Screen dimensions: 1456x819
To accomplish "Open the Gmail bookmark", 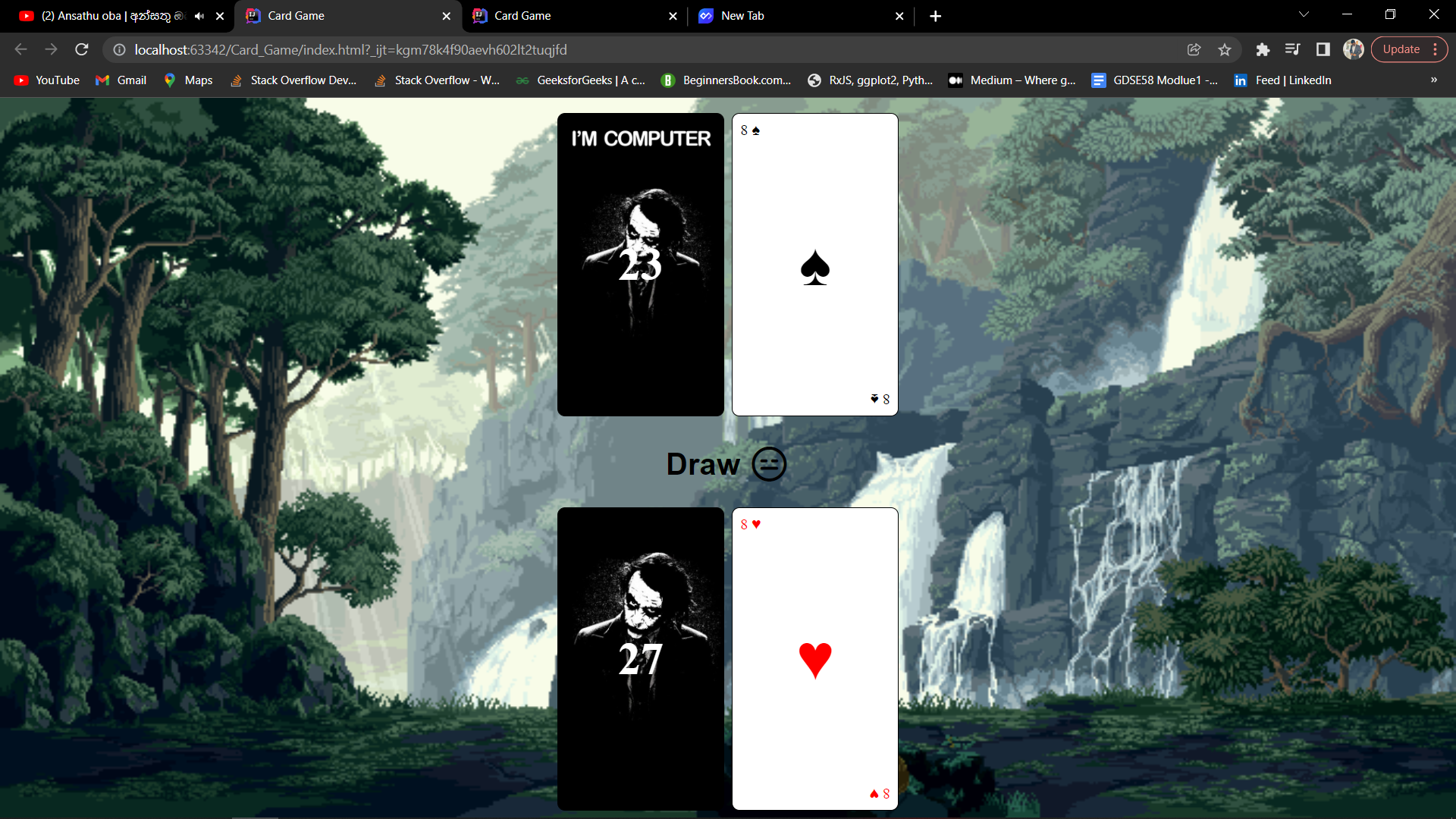I will (121, 80).
